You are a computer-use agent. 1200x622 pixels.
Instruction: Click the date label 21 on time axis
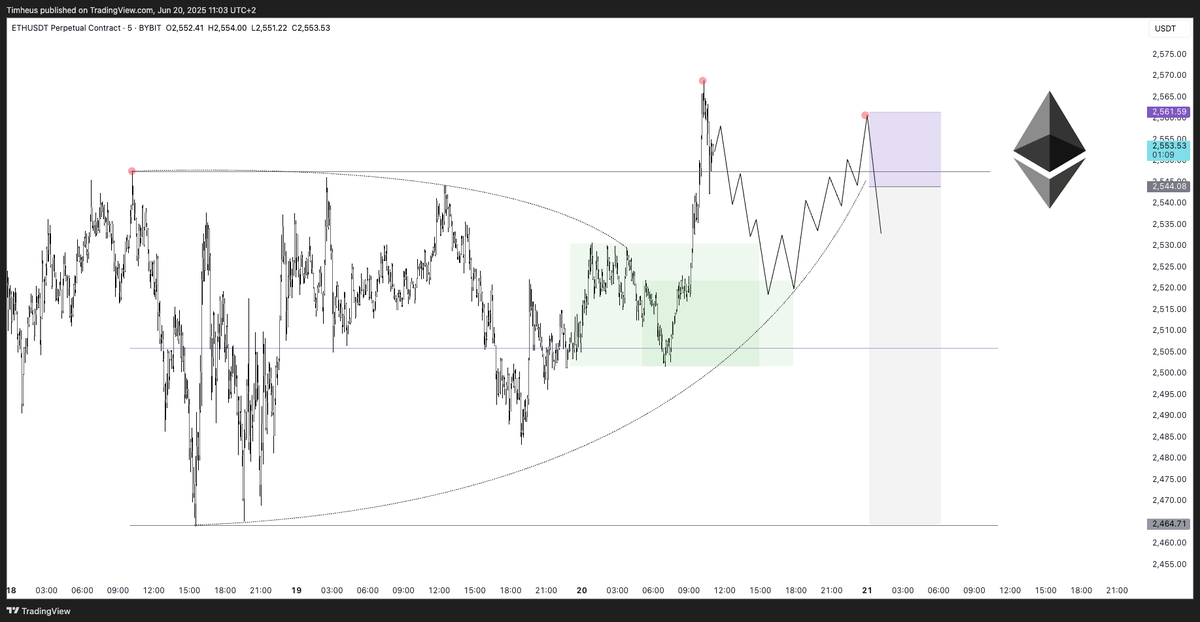click(866, 590)
